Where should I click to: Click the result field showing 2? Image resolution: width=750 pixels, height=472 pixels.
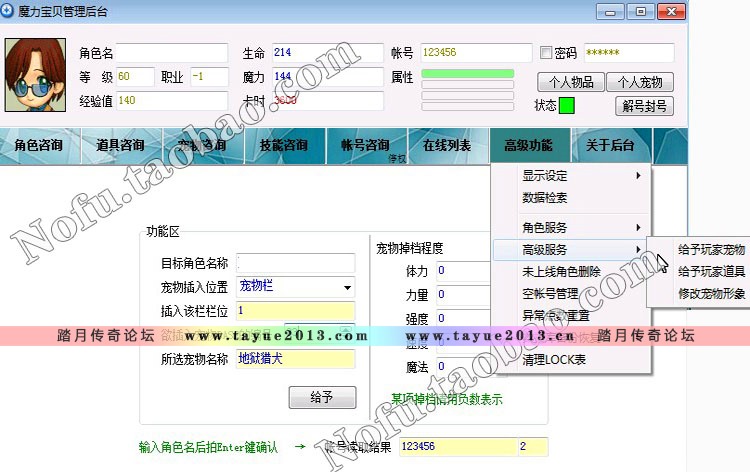(533, 447)
